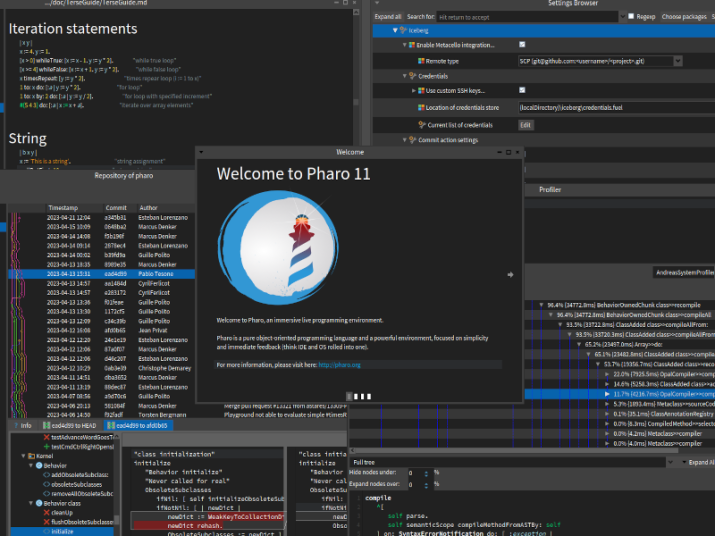Open the Welcome window menu arrow

[x=201, y=152]
